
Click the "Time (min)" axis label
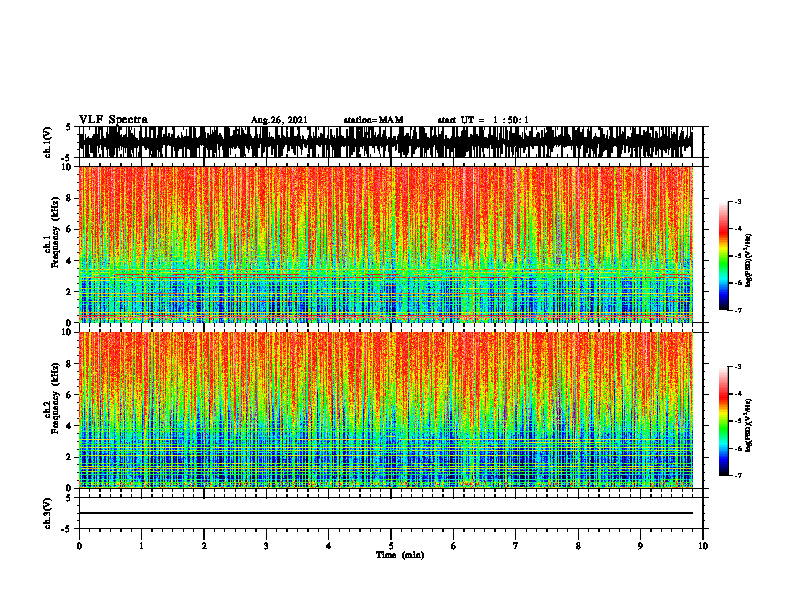pos(400,555)
